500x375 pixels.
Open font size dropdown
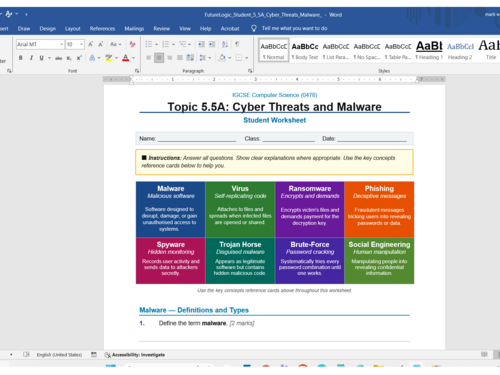pos(81,44)
